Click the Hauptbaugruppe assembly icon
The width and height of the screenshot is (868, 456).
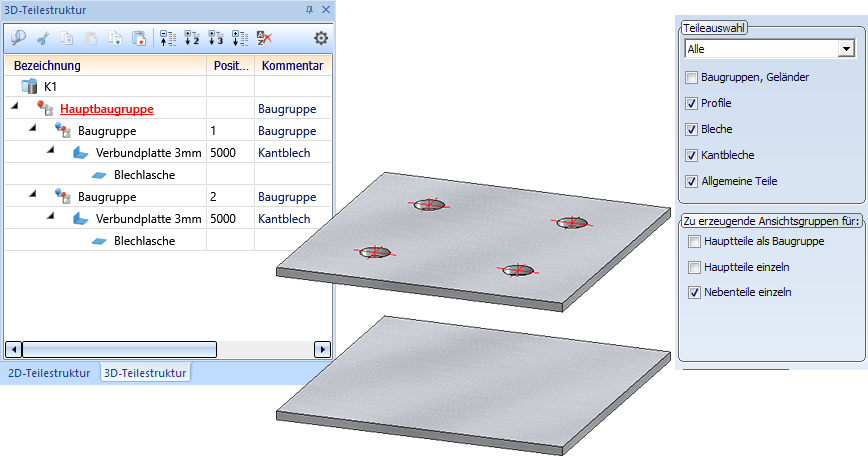tap(45, 108)
